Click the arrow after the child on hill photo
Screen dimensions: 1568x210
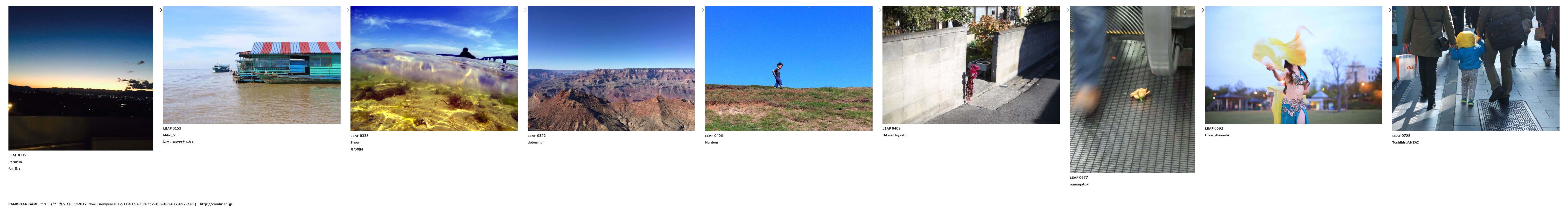(x=878, y=10)
